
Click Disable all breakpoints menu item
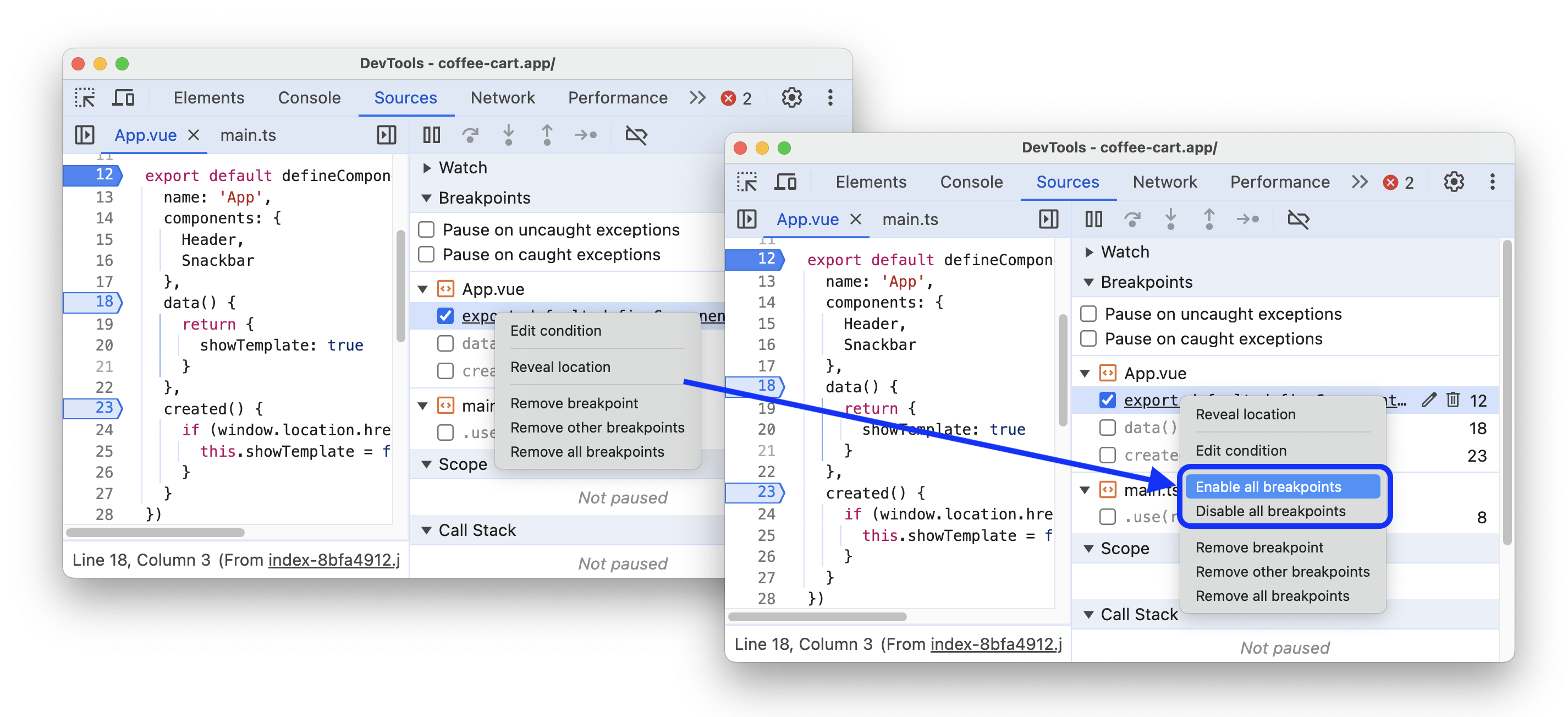pyautogui.click(x=1269, y=512)
